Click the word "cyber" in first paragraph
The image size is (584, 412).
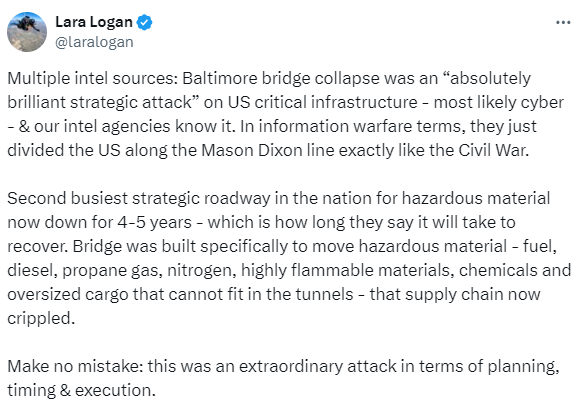(x=542, y=102)
